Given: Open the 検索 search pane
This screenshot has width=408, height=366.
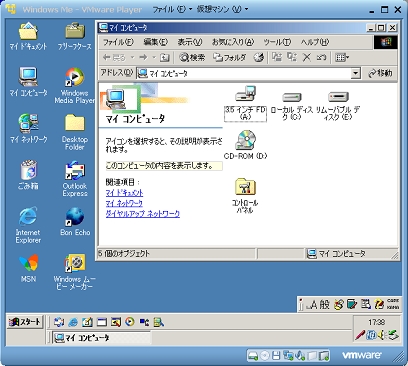Looking at the screenshot, I should pyautogui.click(x=192, y=58).
